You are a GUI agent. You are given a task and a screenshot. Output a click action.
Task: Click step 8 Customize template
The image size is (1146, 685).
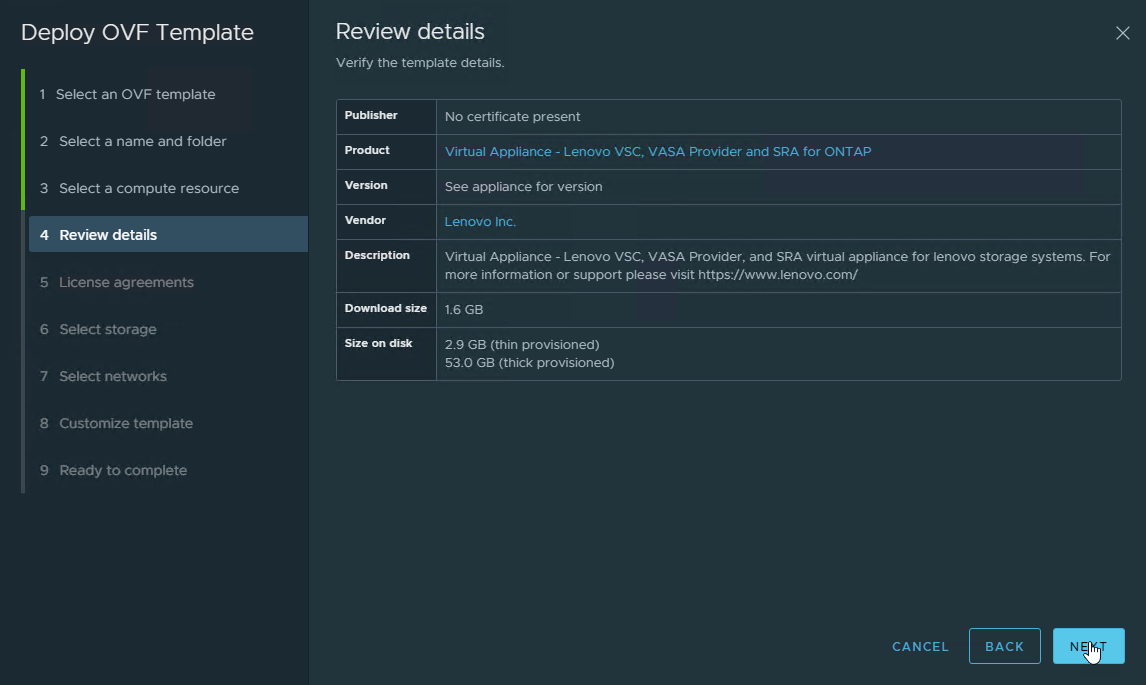click(x=125, y=423)
